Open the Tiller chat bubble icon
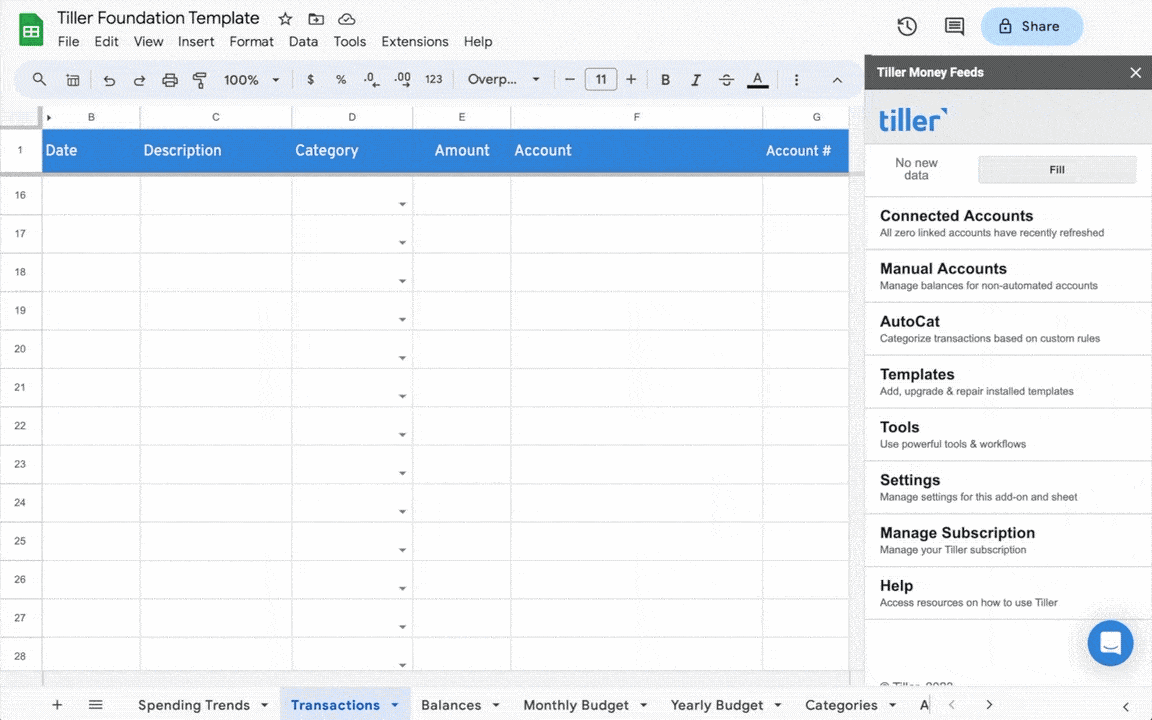 [1110, 643]
